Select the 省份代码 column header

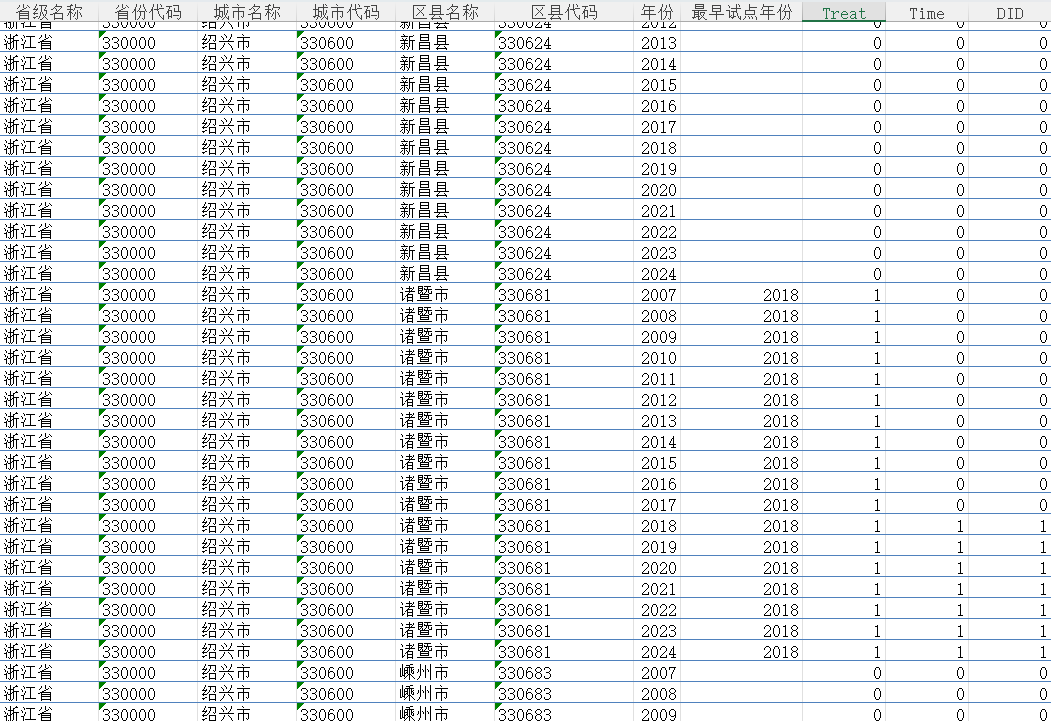point(148,12)
